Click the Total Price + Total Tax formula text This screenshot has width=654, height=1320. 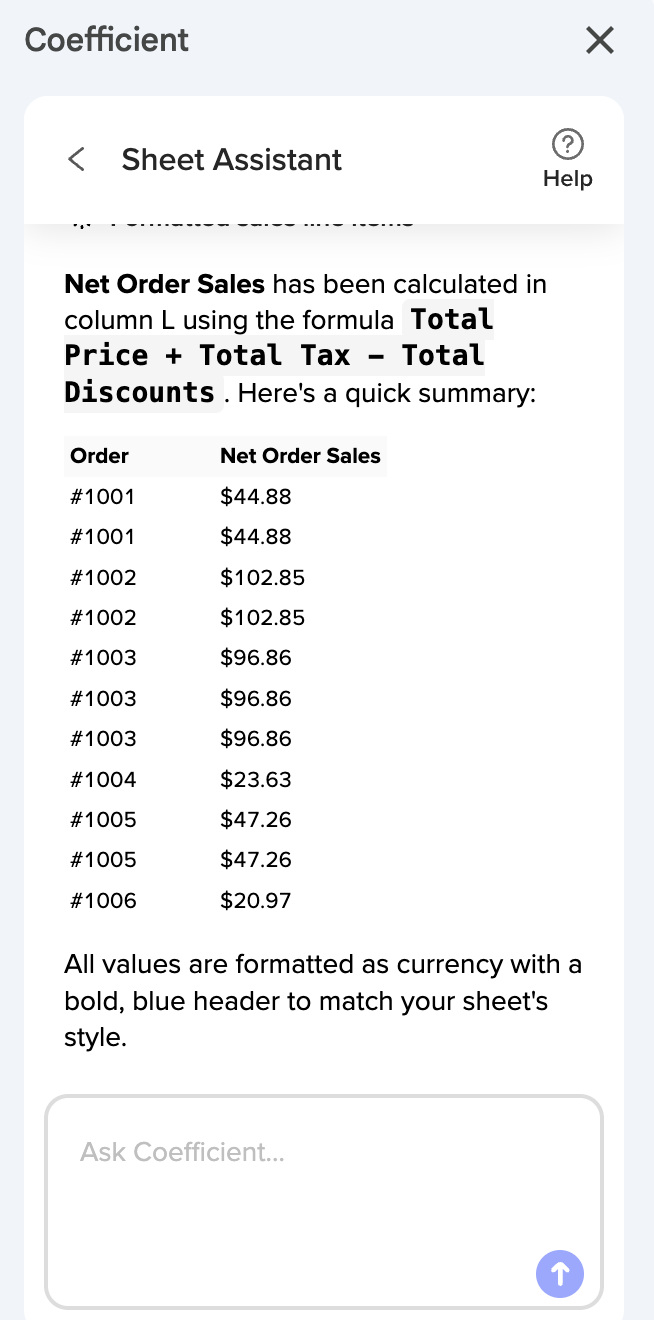point(279,355)
